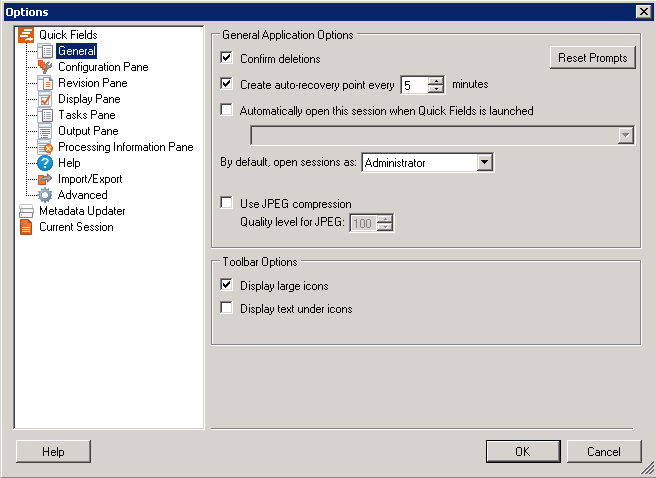Click the dialog resize grip
Screen dimensions: 656x478
click(648, 469)
